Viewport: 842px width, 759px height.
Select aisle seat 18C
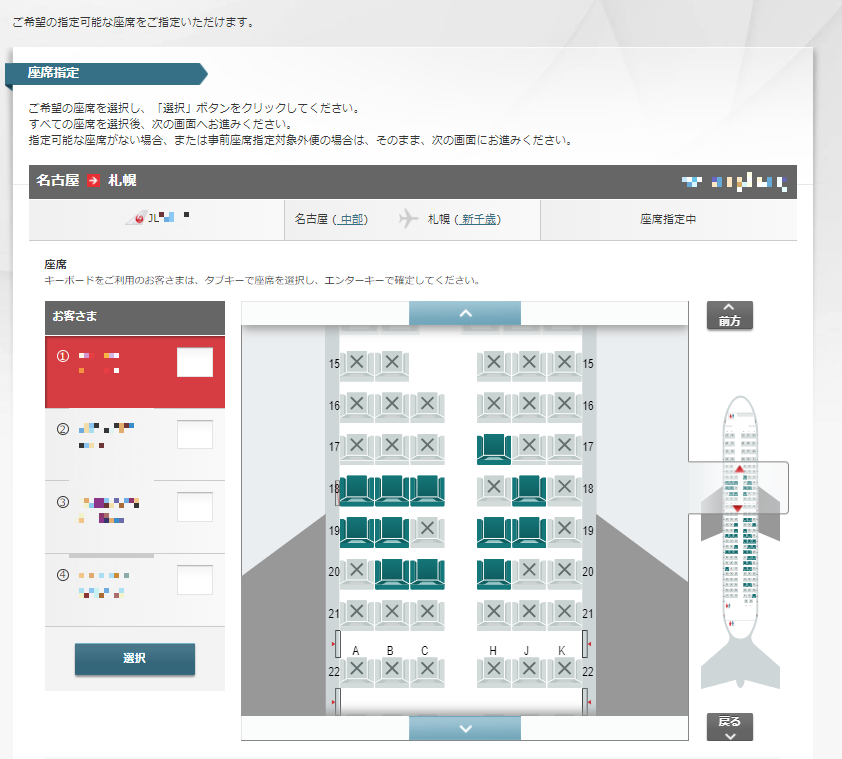[x=427, y=490]
